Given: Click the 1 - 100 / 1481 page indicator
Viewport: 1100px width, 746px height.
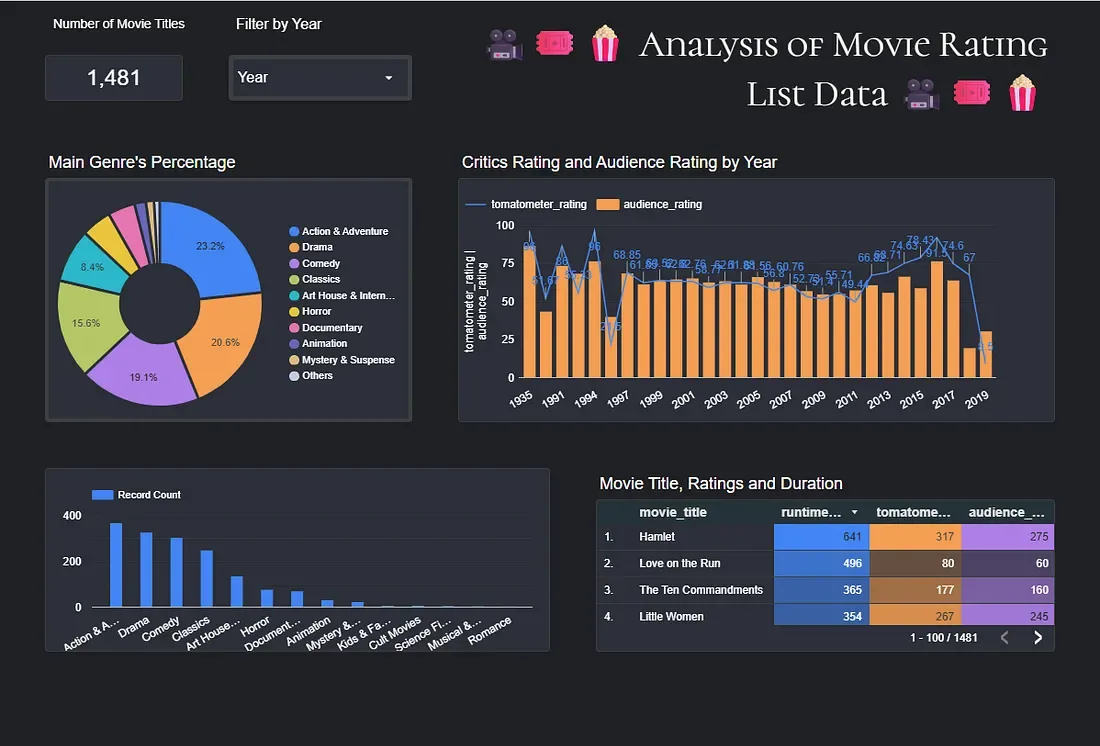Looking at the screenshot, I should point(944,638).
